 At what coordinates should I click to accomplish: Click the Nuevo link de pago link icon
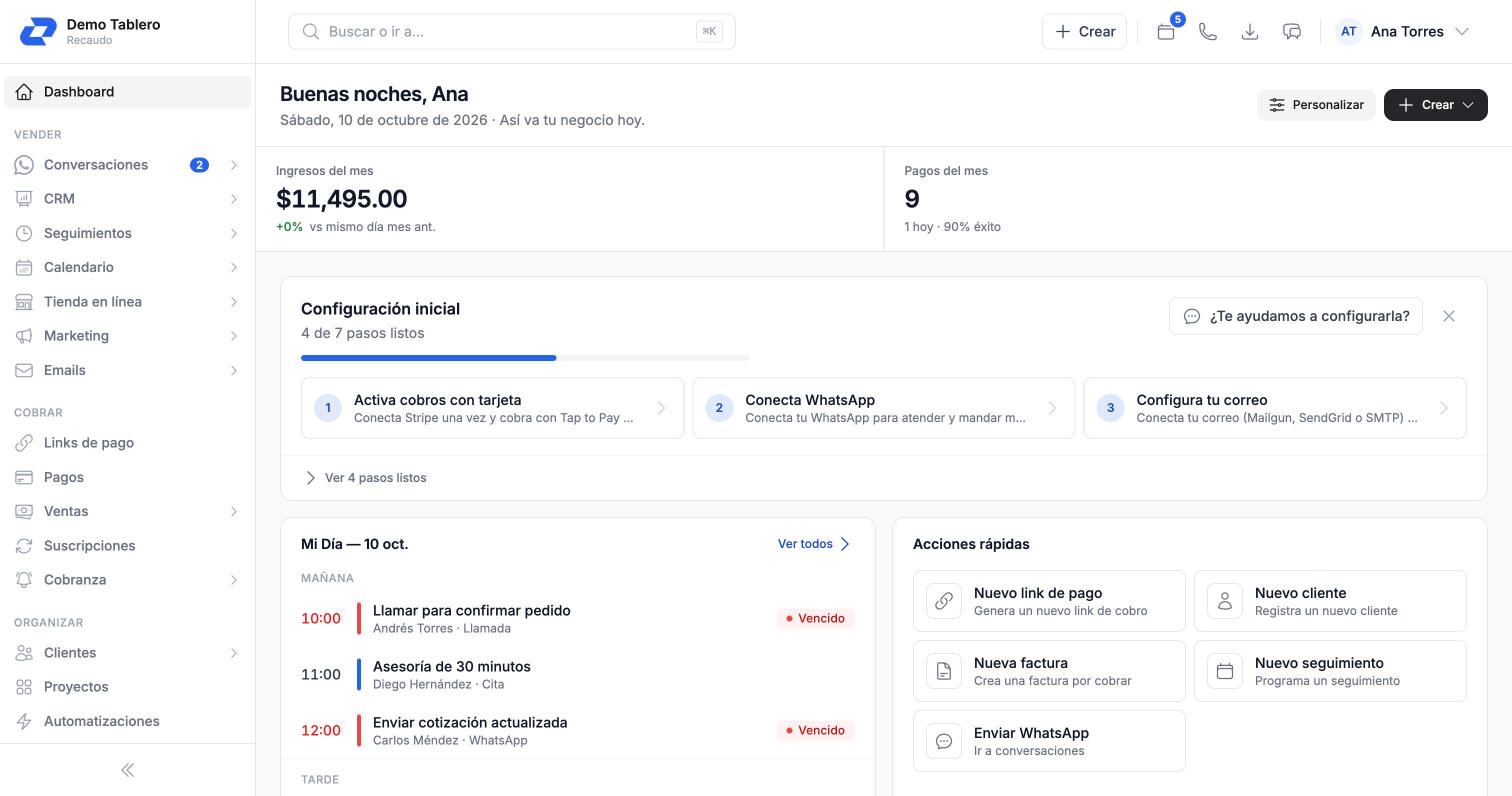click(944, 601)
